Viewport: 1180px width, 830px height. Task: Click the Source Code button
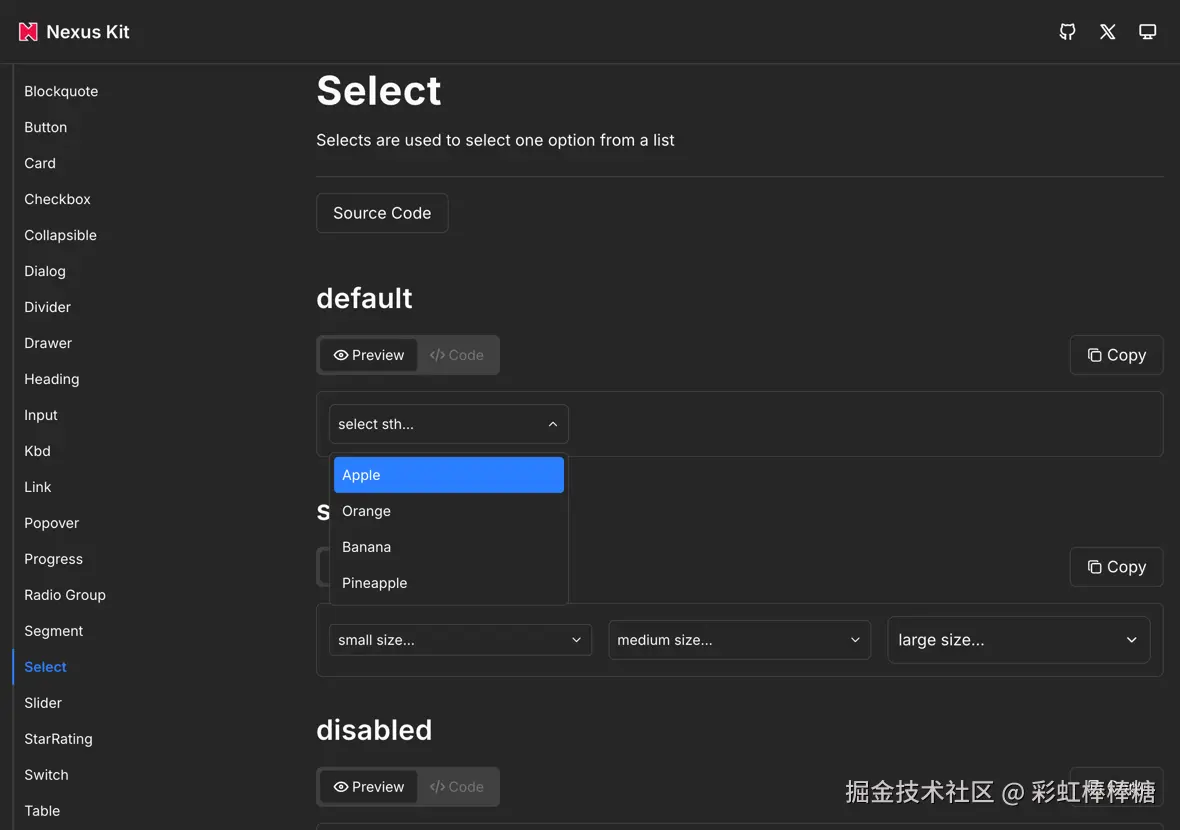(382, 213)
